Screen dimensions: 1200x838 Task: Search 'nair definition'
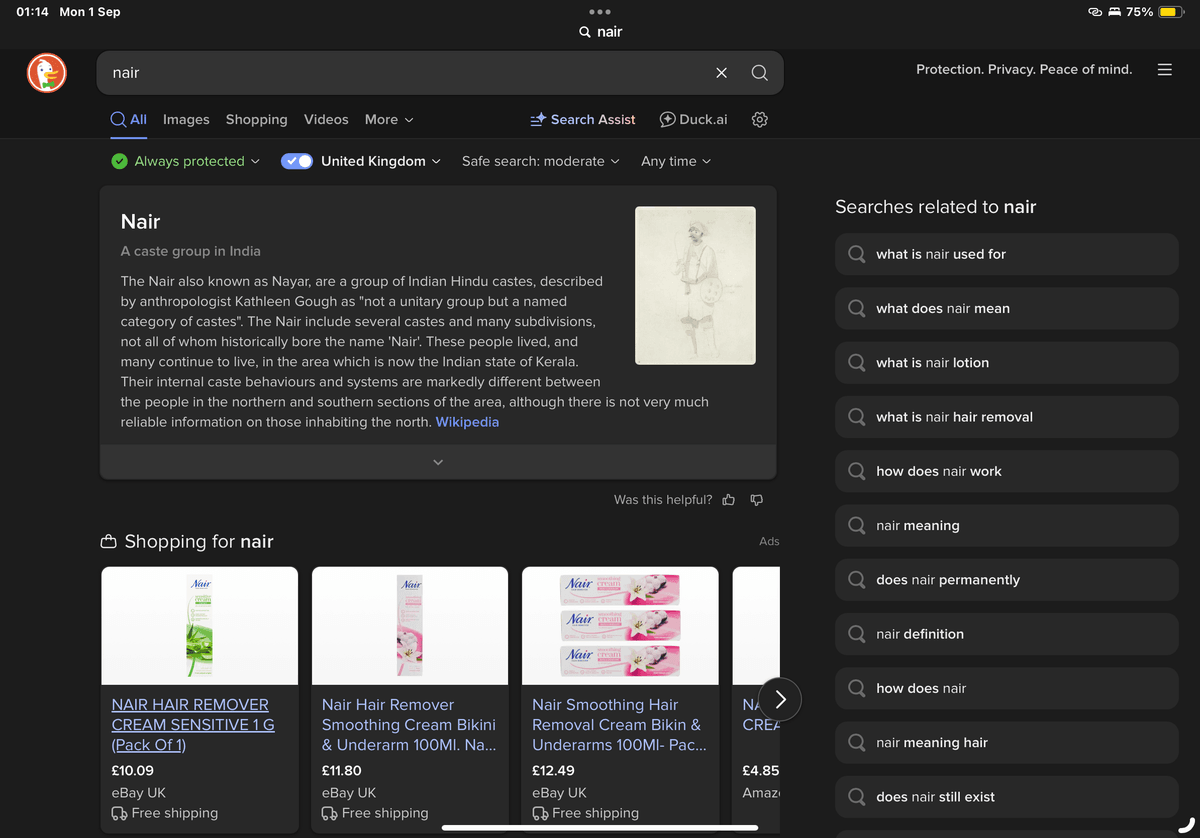coord(1007,634)
